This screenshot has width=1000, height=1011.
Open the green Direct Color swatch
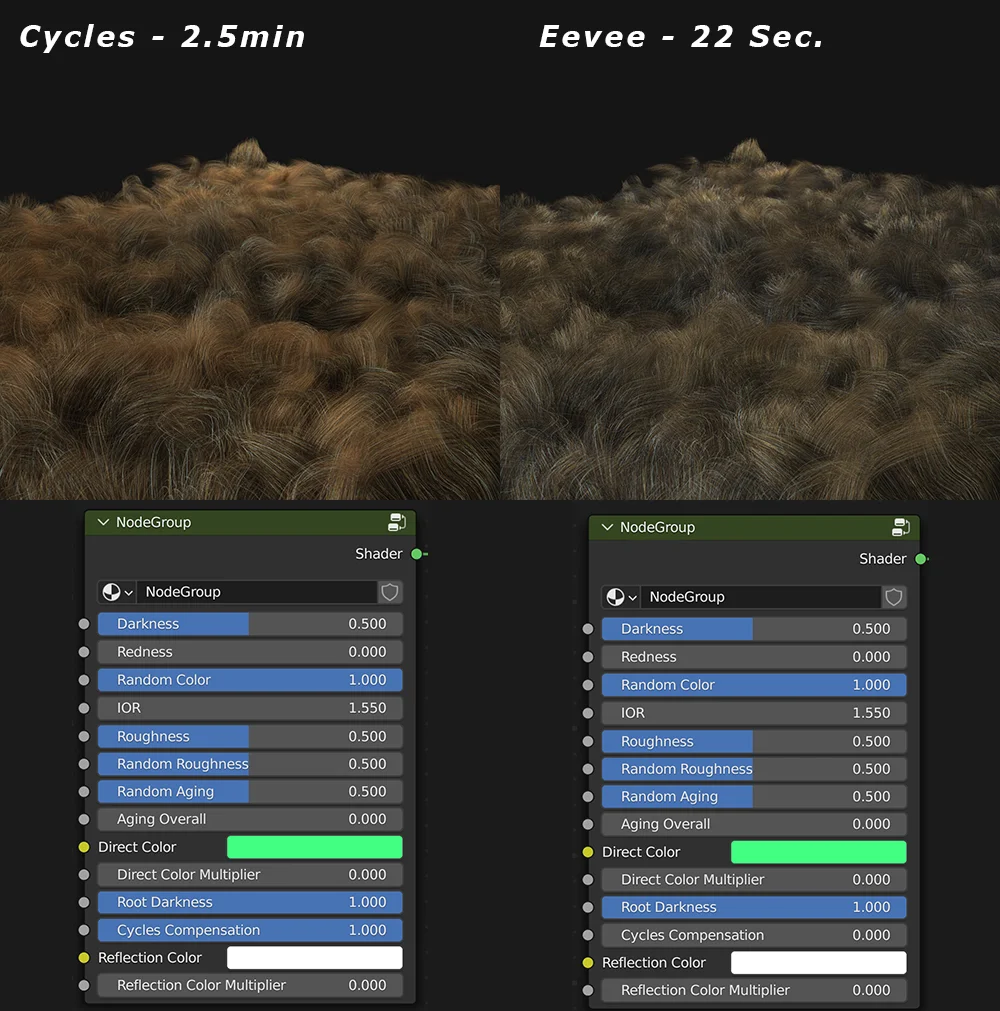pyautogui.click(x=314, y=846)
